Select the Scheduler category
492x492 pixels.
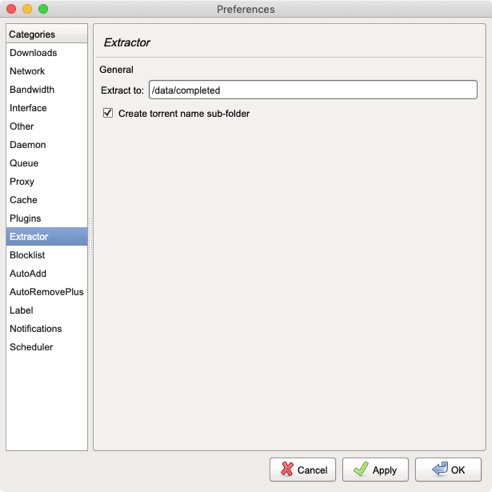[47, 347]
